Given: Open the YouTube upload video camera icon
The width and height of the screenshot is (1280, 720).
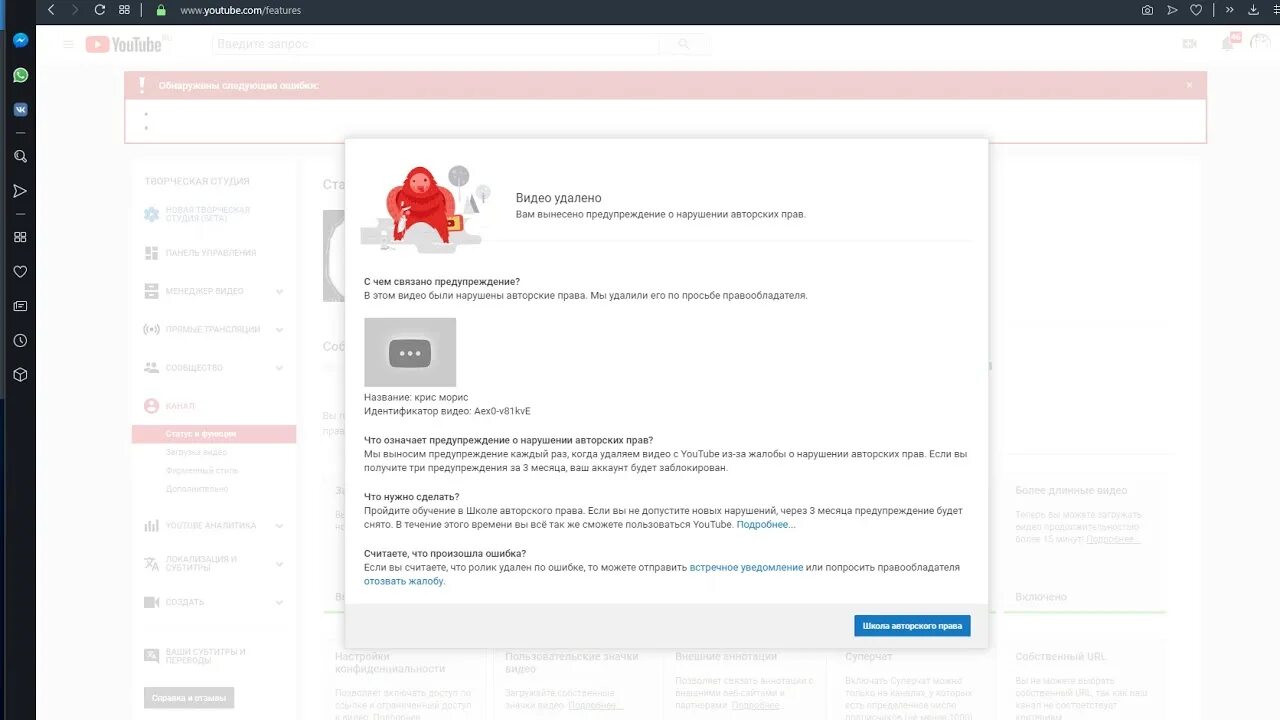Looking at the screenshot, I should tap(1189, 44).
